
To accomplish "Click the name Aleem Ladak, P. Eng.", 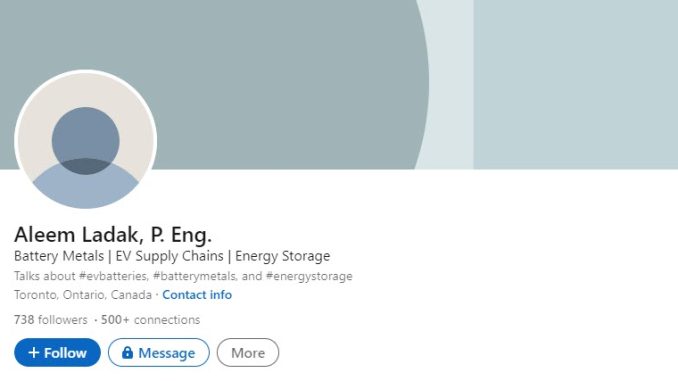I will [113, 235].
